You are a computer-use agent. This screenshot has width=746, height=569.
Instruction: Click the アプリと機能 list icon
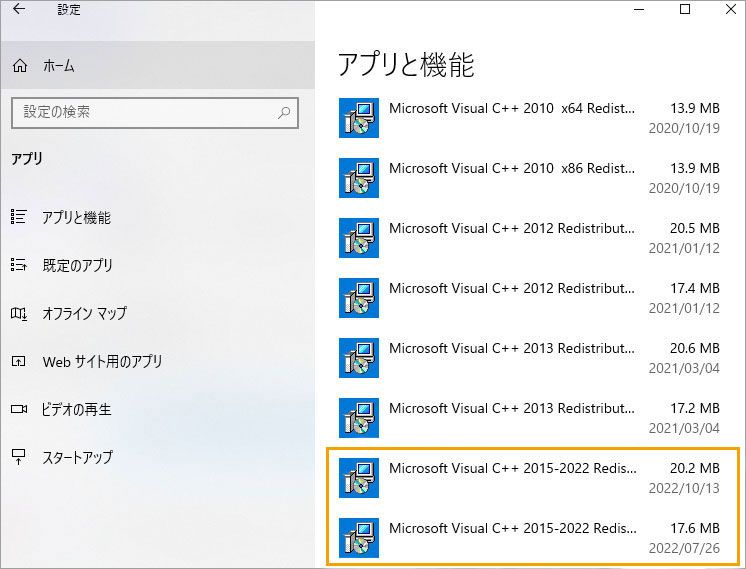pos(19,216)
